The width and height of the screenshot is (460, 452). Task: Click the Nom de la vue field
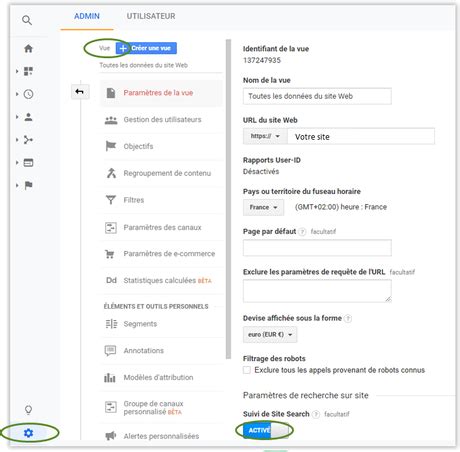point(317,96)
